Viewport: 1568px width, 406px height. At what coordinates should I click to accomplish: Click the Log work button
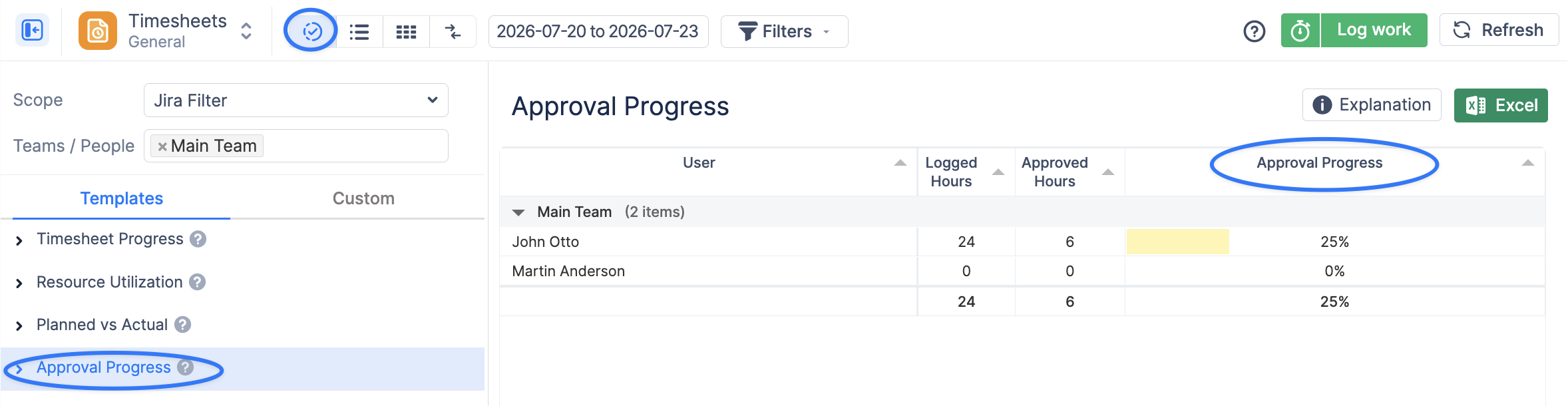pyautogui.click(x=1374, y=30)
